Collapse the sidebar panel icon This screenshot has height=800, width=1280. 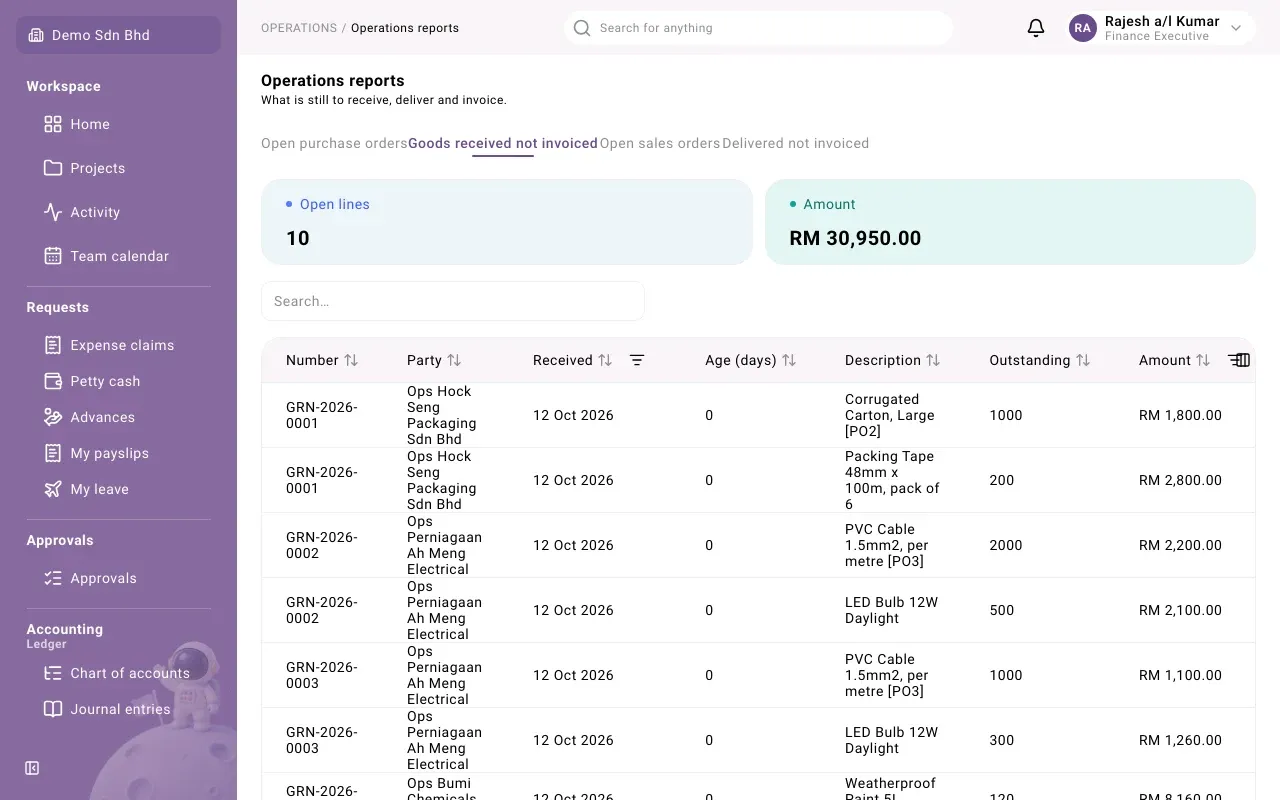click(32, 768)
